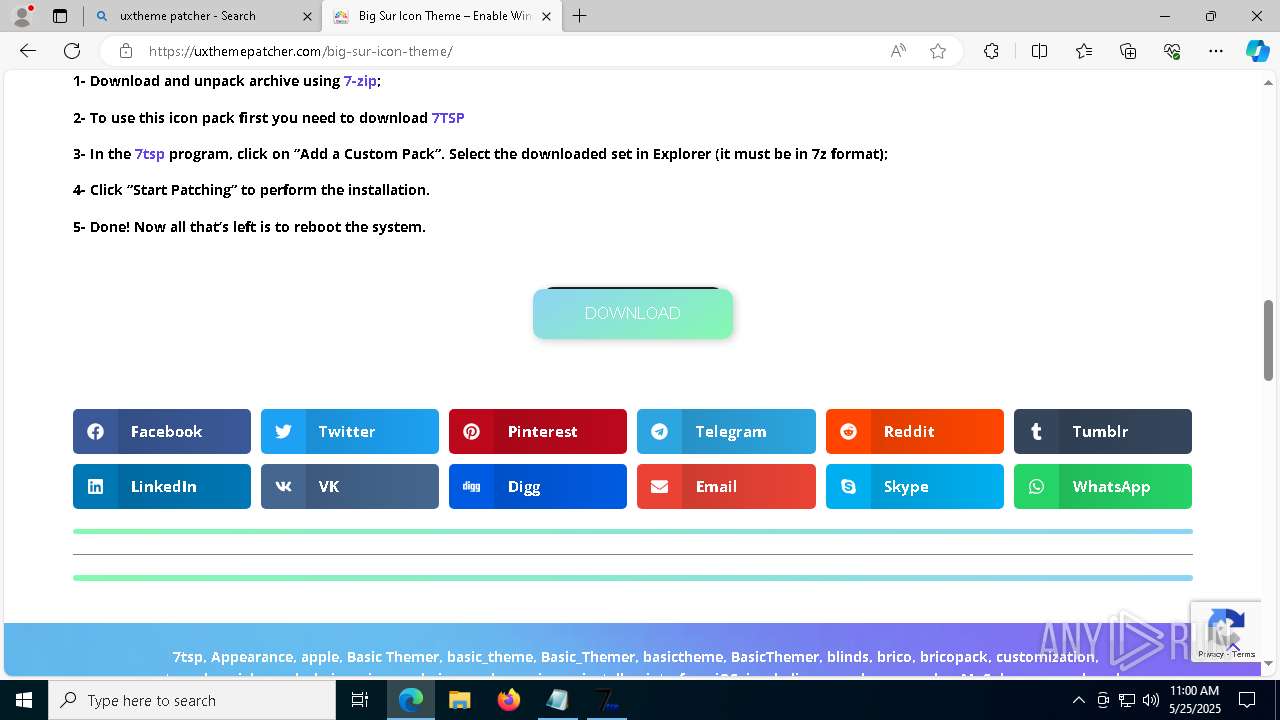Share on Digg
Screen dimensions: 1280x720
[538, 487]
